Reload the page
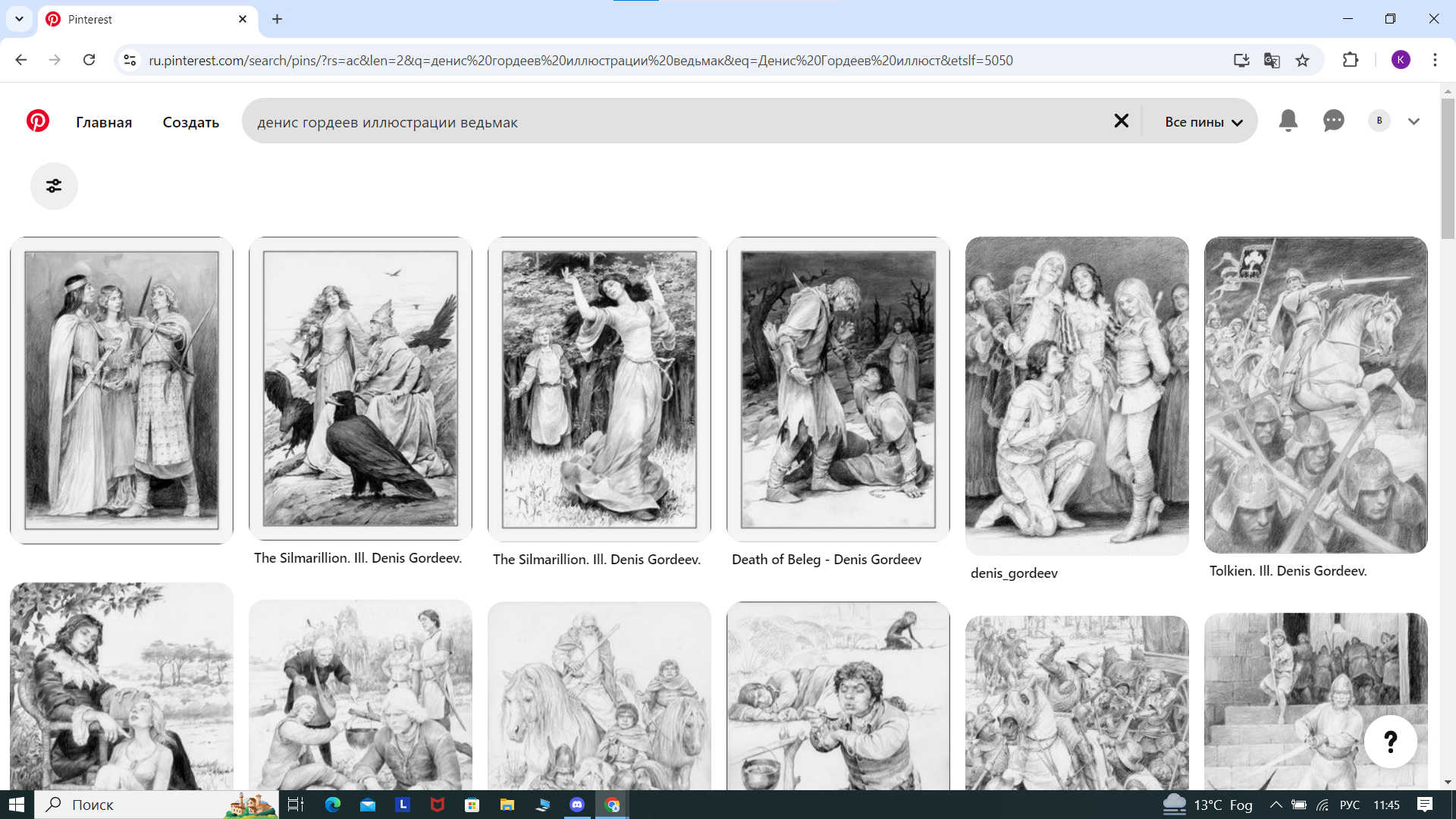 point(89,60)
